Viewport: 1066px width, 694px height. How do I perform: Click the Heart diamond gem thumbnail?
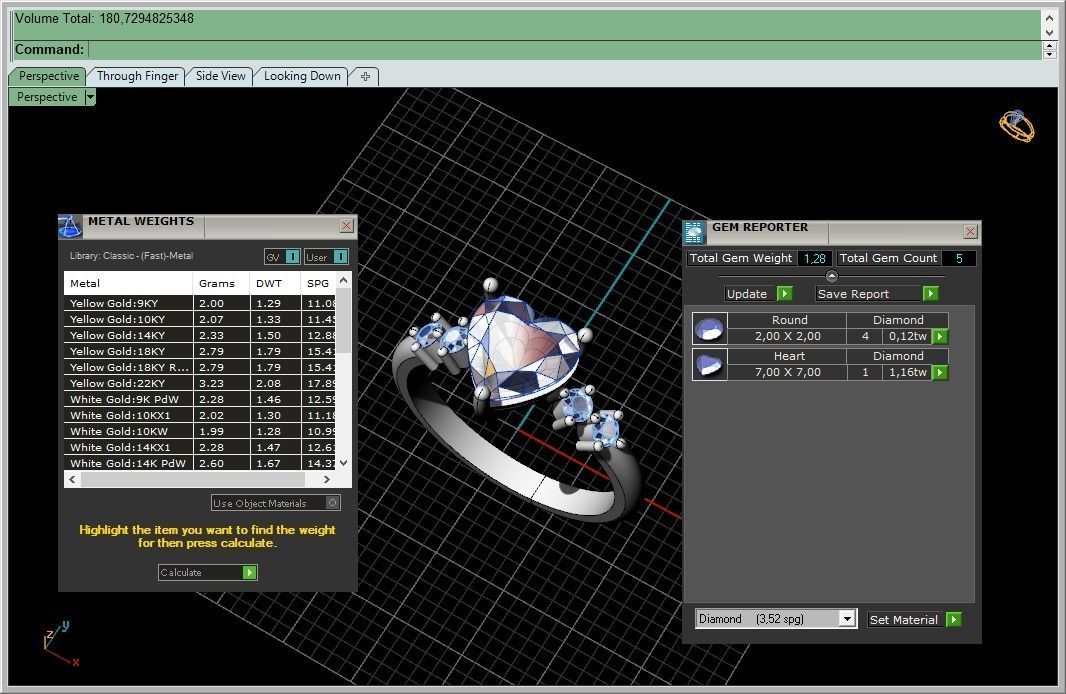pos(710,364)
